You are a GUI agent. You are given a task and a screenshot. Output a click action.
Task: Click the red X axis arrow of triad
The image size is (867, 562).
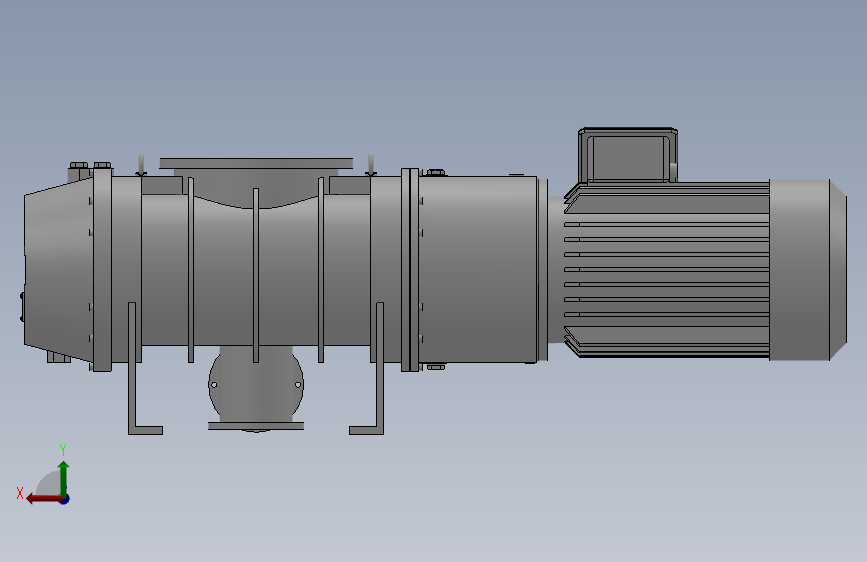point(43,499)
